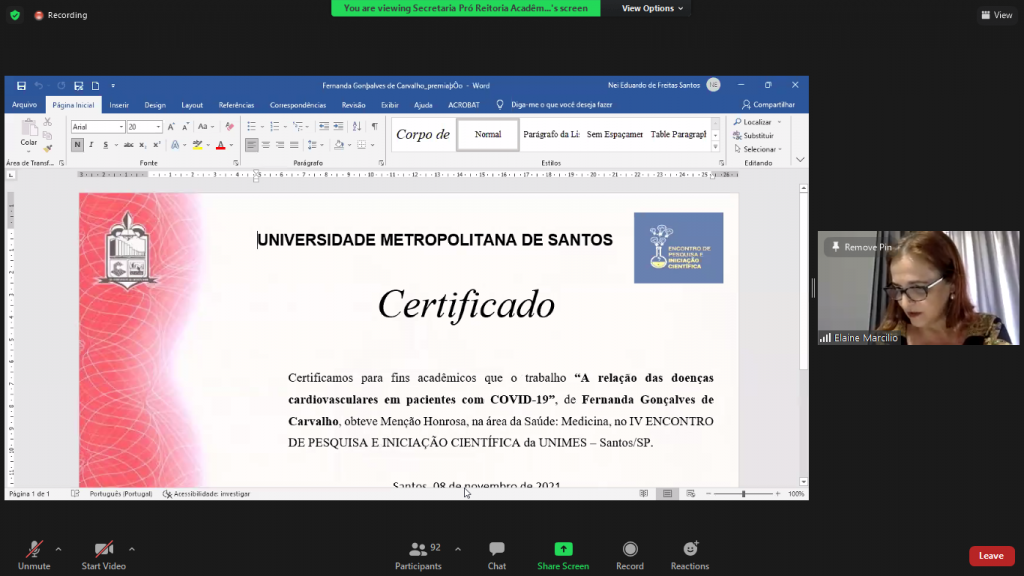Zoom out using the minus icon in status bar
This screenshot has height=576, width=1024.
(x=709, y=494)
